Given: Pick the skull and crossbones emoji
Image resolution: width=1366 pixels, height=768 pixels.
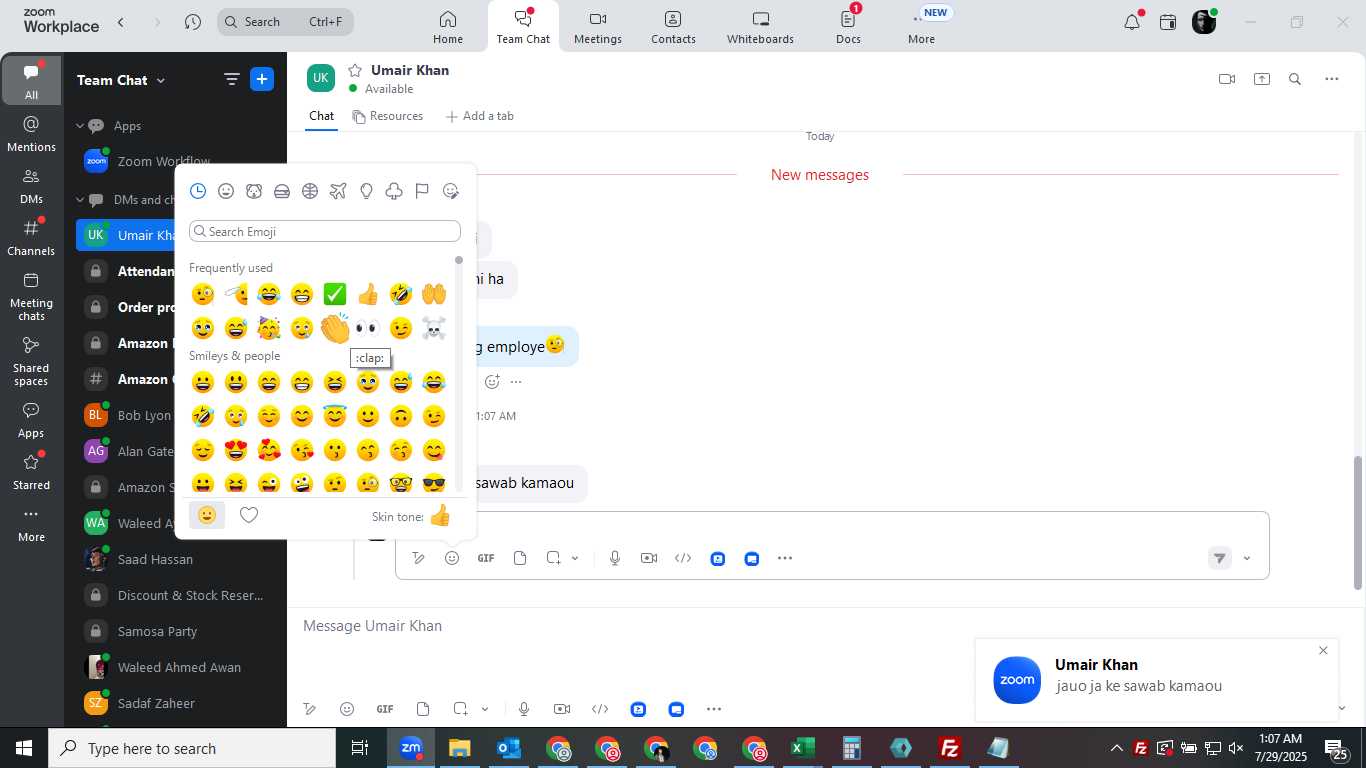Looking at the screenshot, I should (433, 328).
